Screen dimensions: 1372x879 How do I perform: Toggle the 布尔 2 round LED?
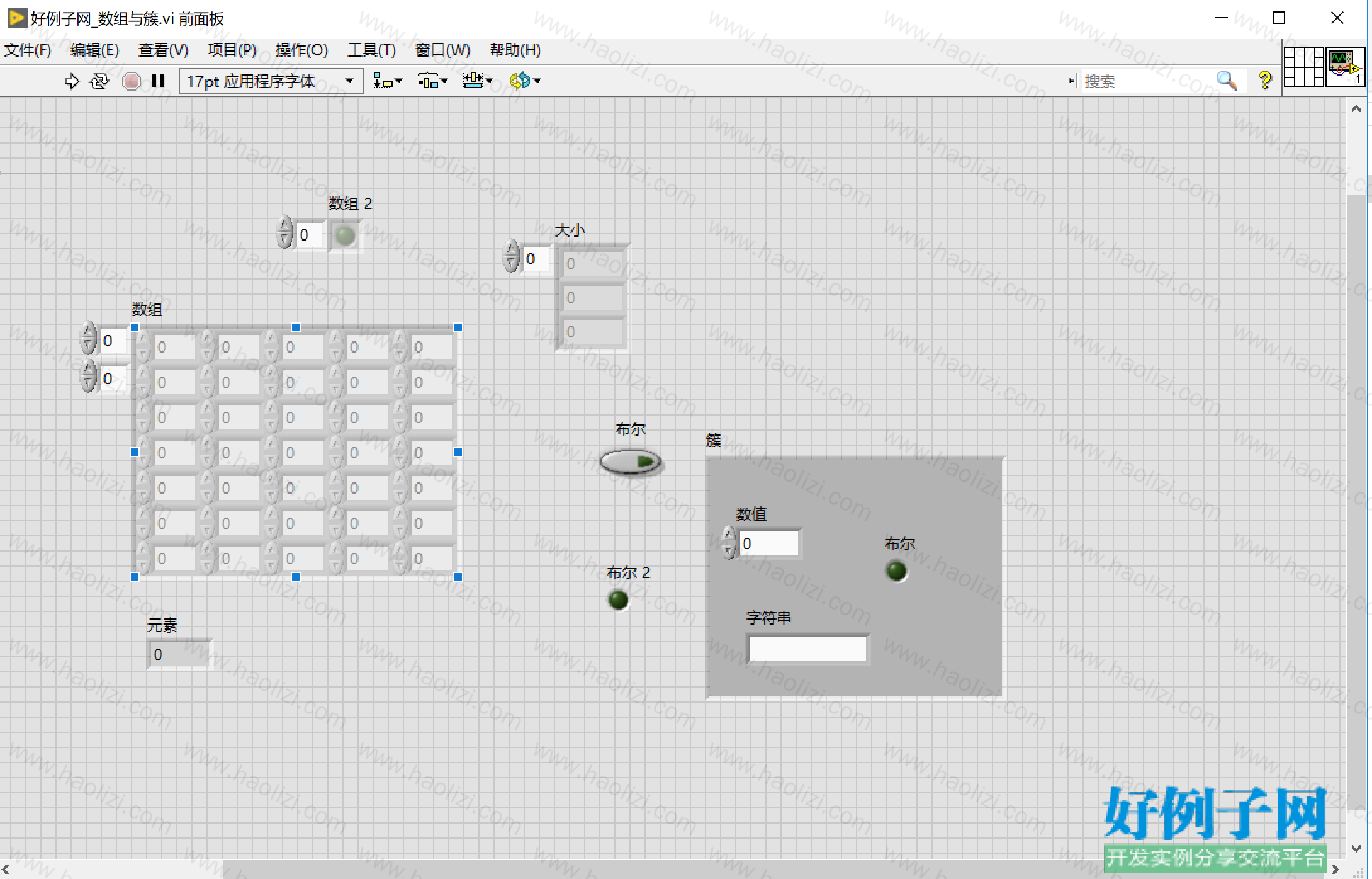(618, 599)
